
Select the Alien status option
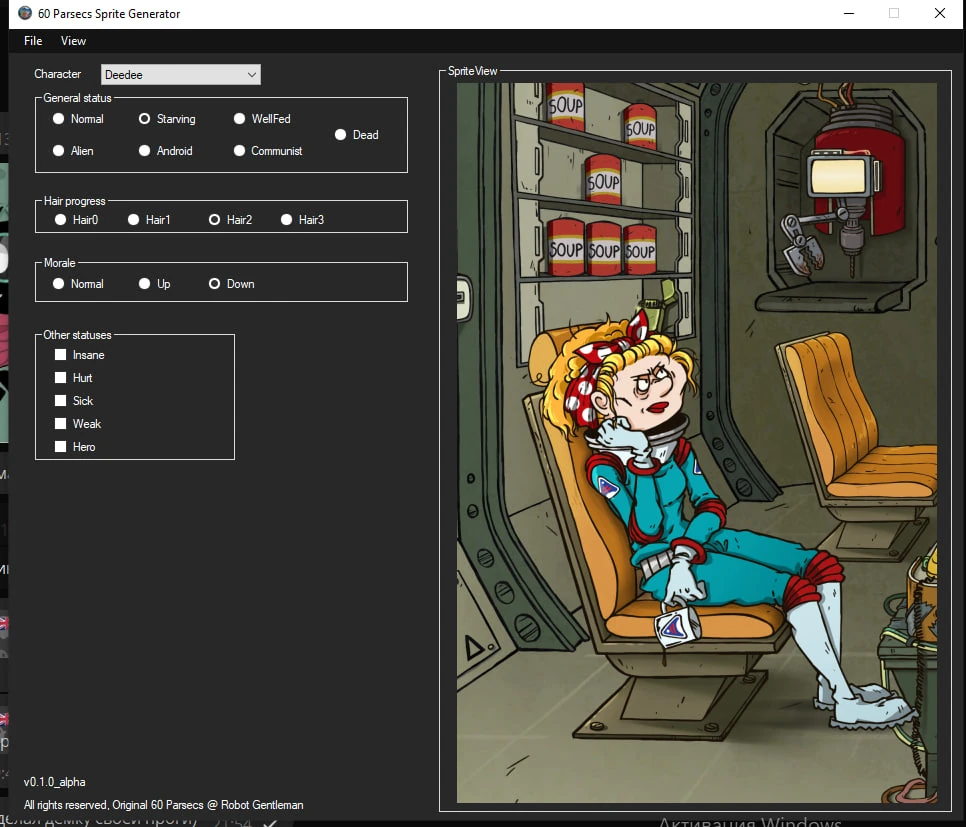(x=59, y=151)
